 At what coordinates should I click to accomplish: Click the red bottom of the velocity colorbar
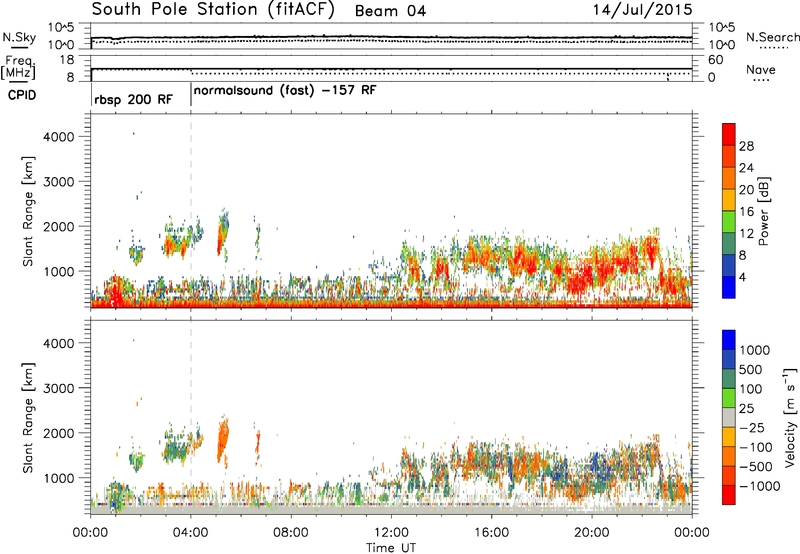[729, 495]
